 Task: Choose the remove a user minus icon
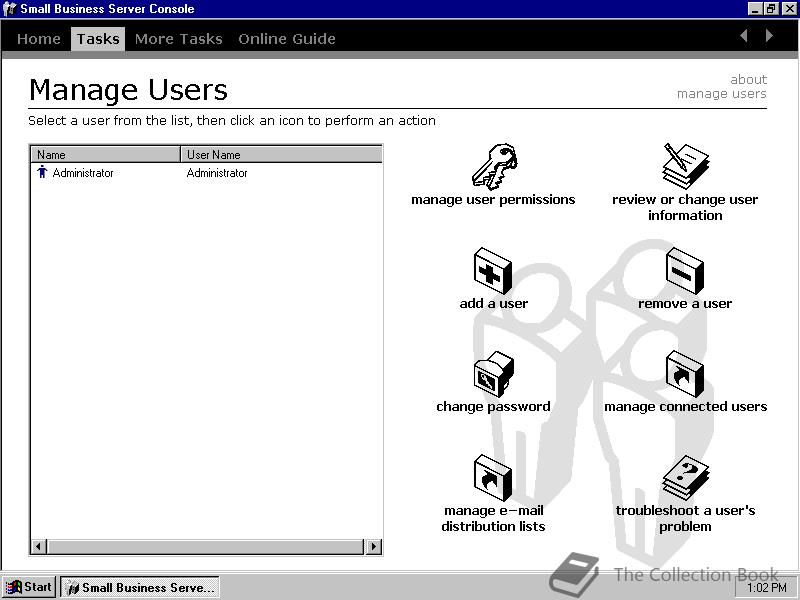[685, 271]
